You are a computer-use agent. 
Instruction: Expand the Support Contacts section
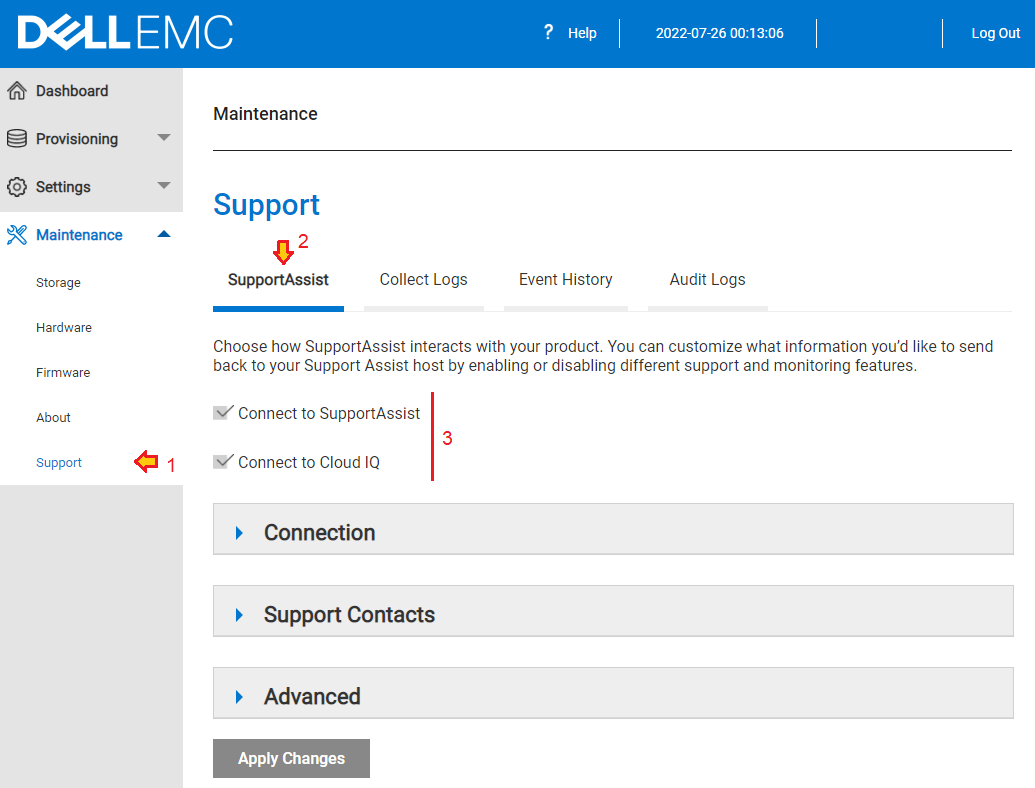coord(237,614)
